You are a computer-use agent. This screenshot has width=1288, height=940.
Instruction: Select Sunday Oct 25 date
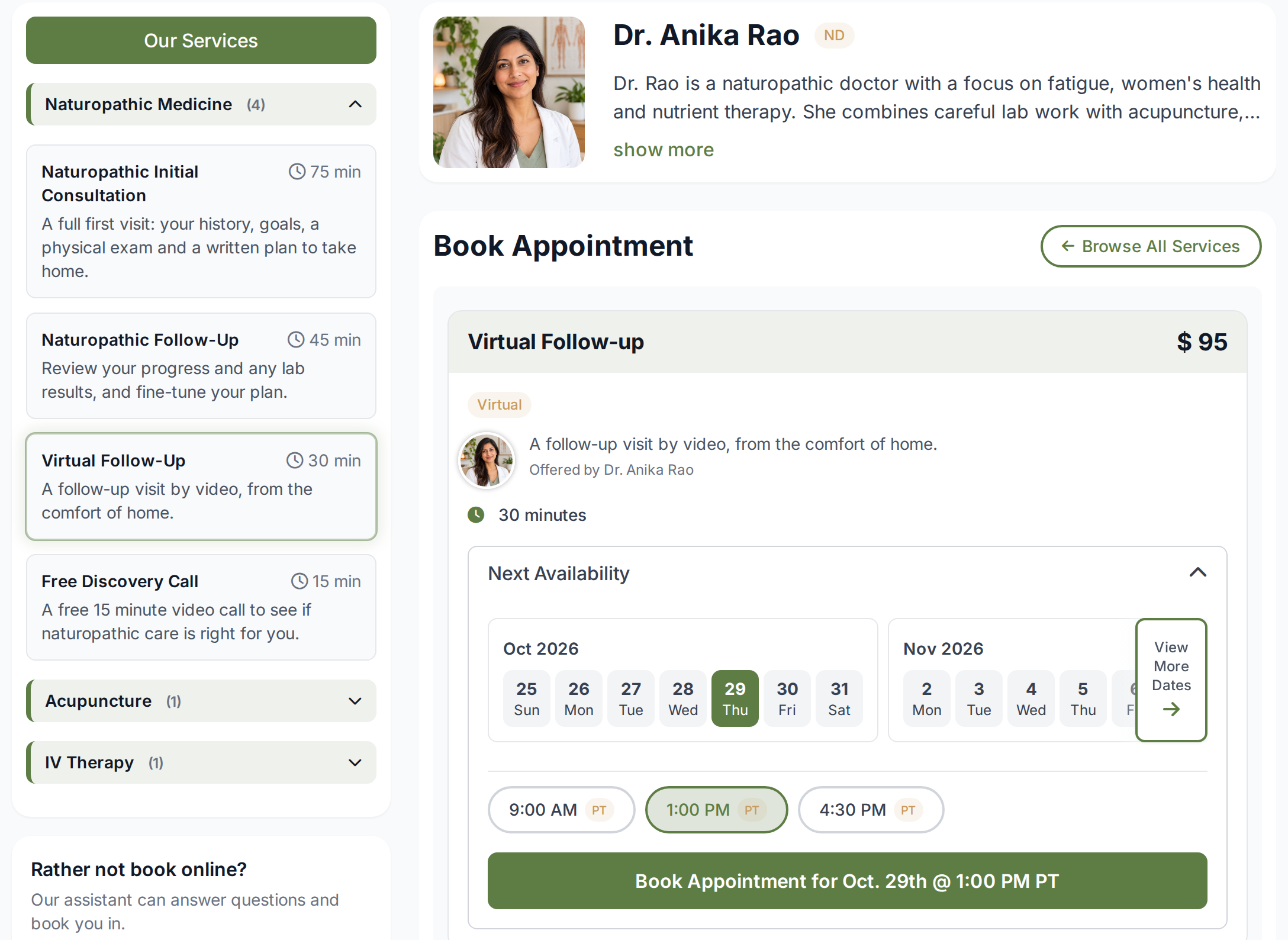[527, 698]
